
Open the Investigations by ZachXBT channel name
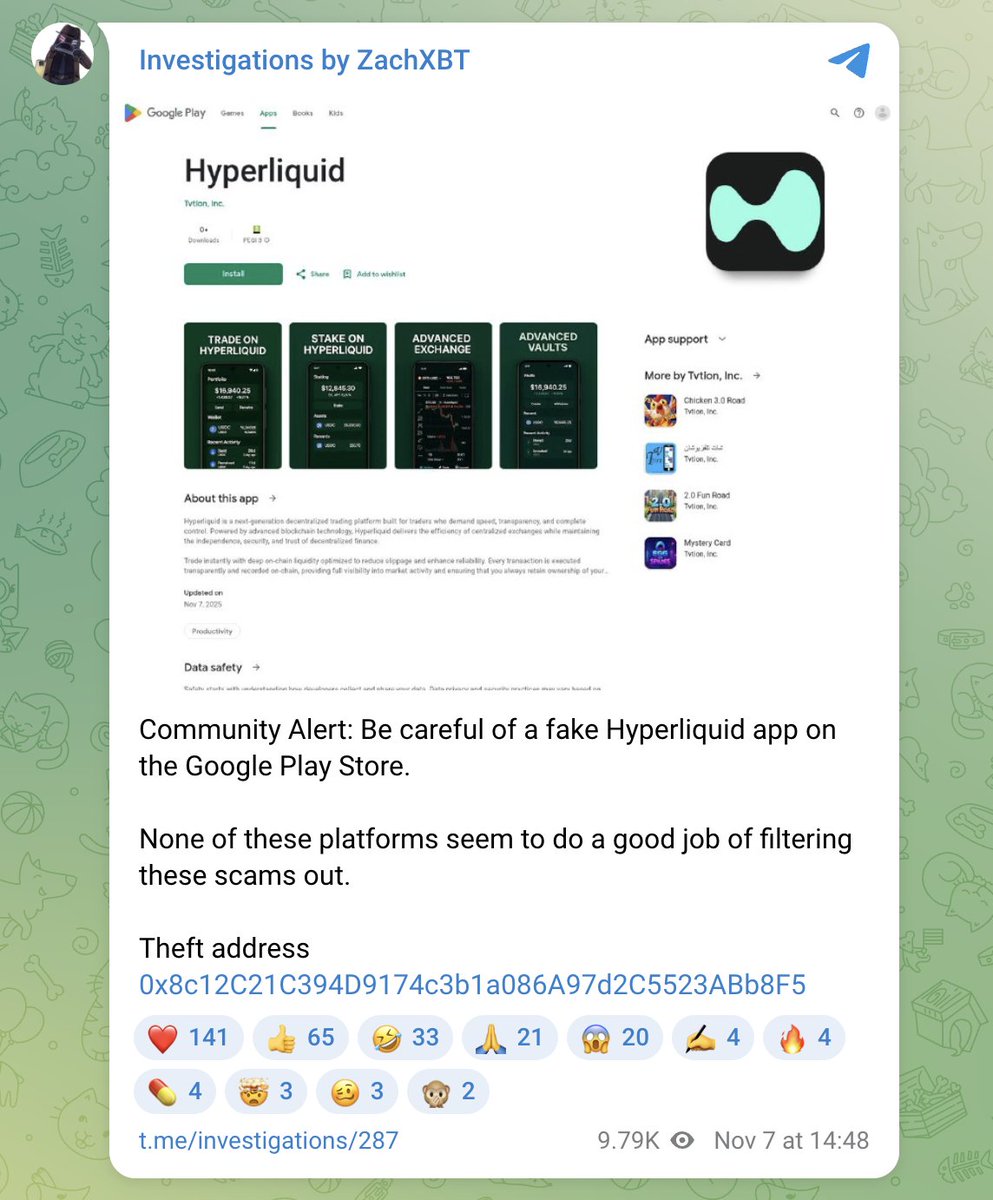tap(304, 60)
